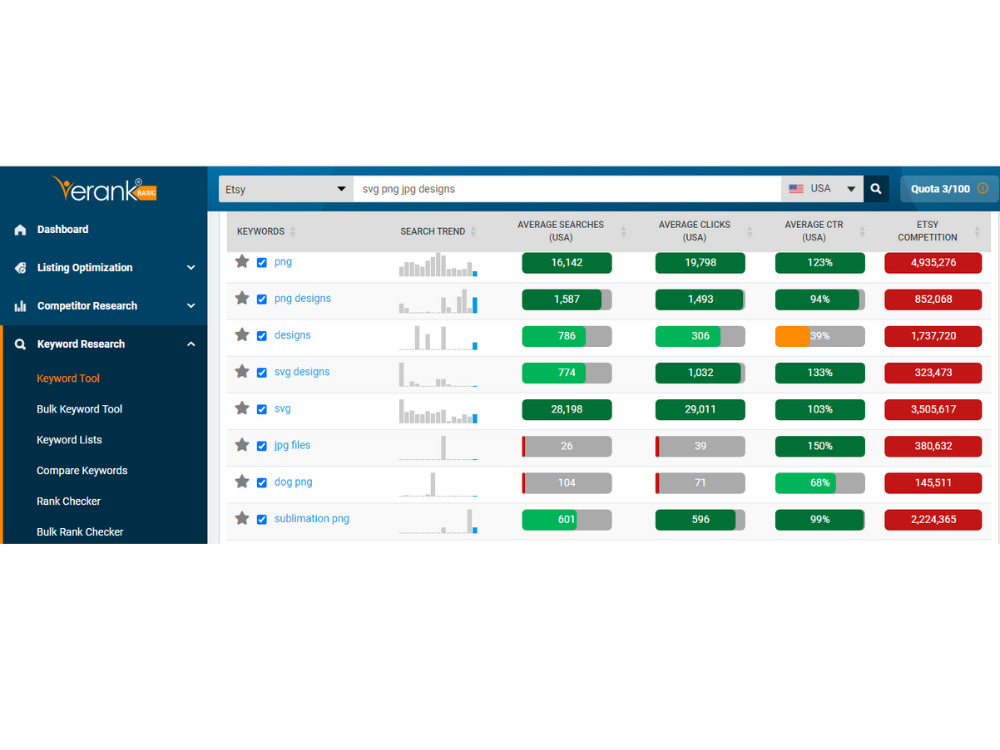
Task: Open the png keyword link
Action: 283,261
